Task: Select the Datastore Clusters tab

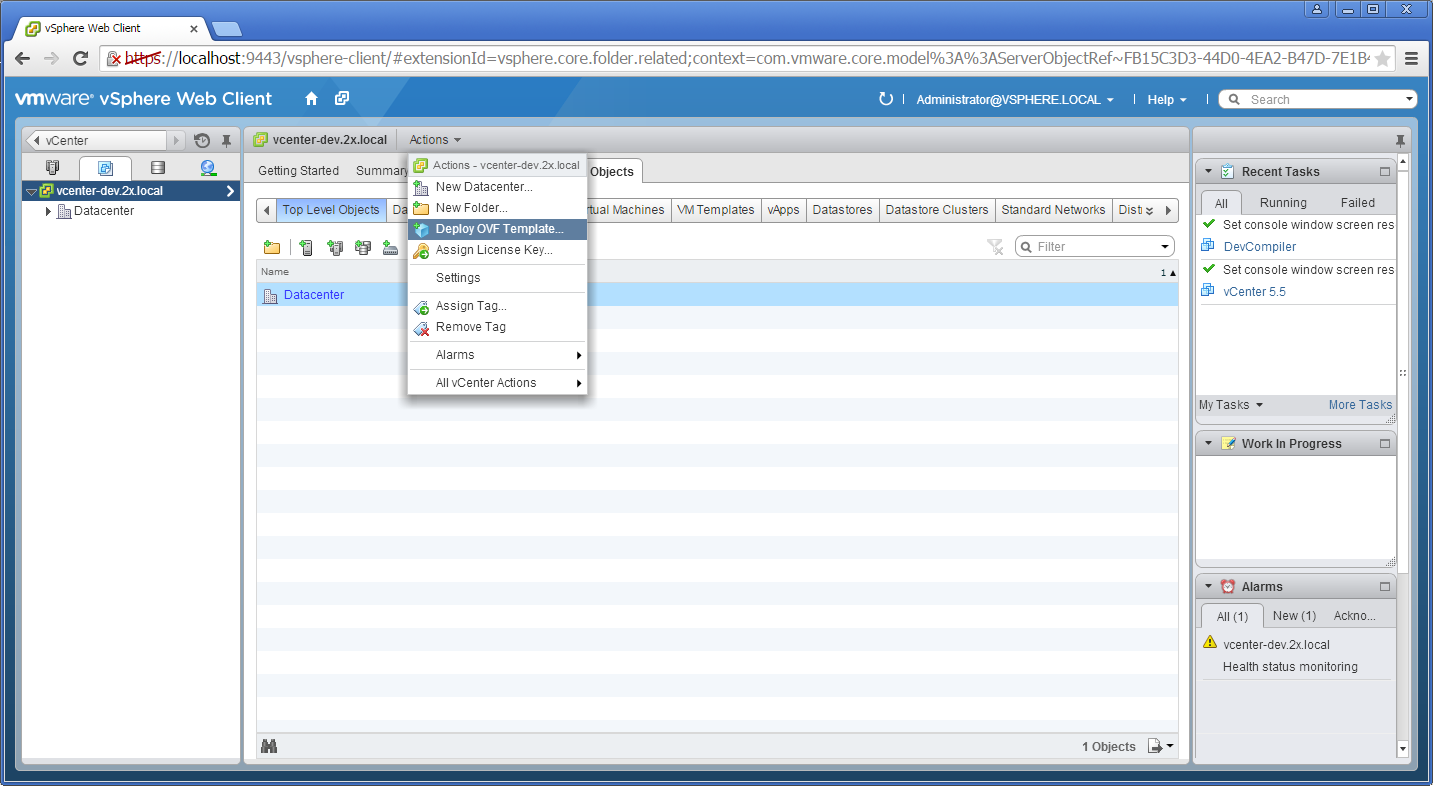Action: pyautogui.click(x=937, y=210)
